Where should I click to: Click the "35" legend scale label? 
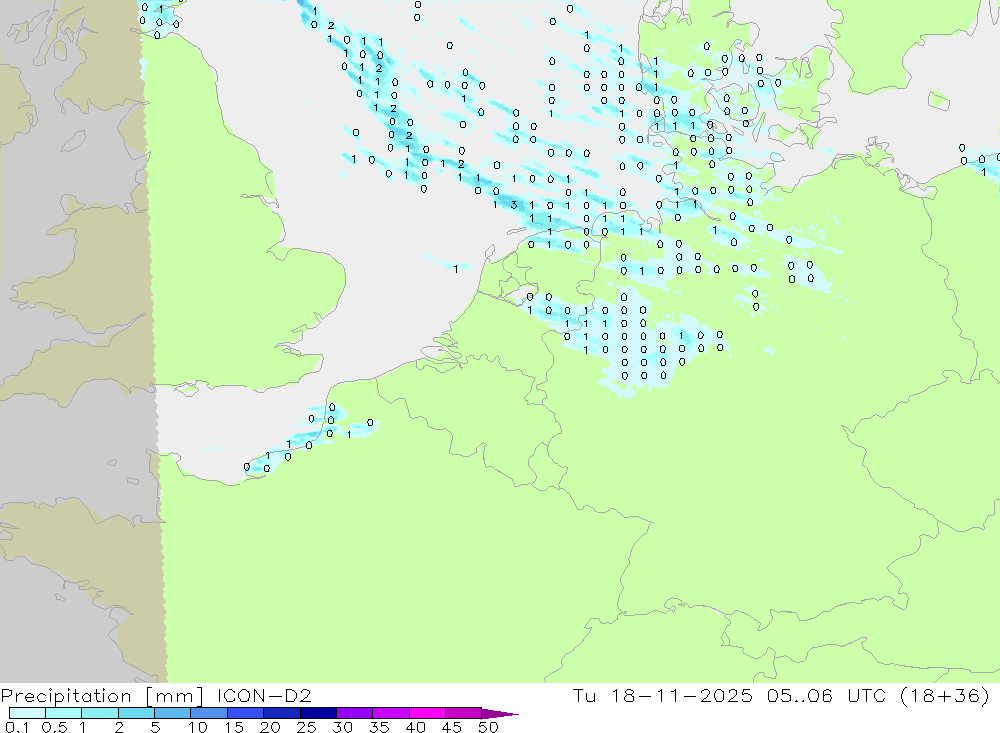[379, 727]
